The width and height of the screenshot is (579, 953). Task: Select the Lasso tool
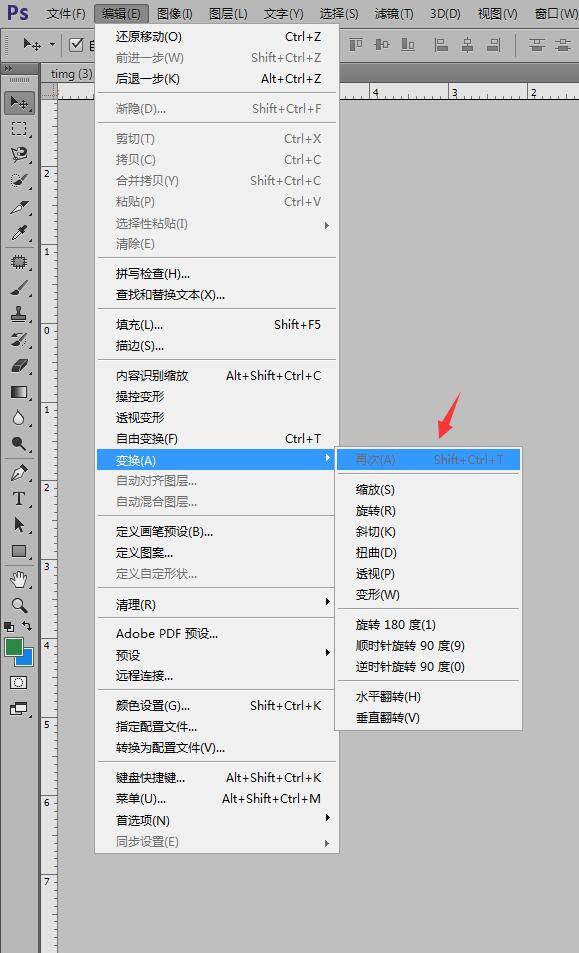point(19,155)
